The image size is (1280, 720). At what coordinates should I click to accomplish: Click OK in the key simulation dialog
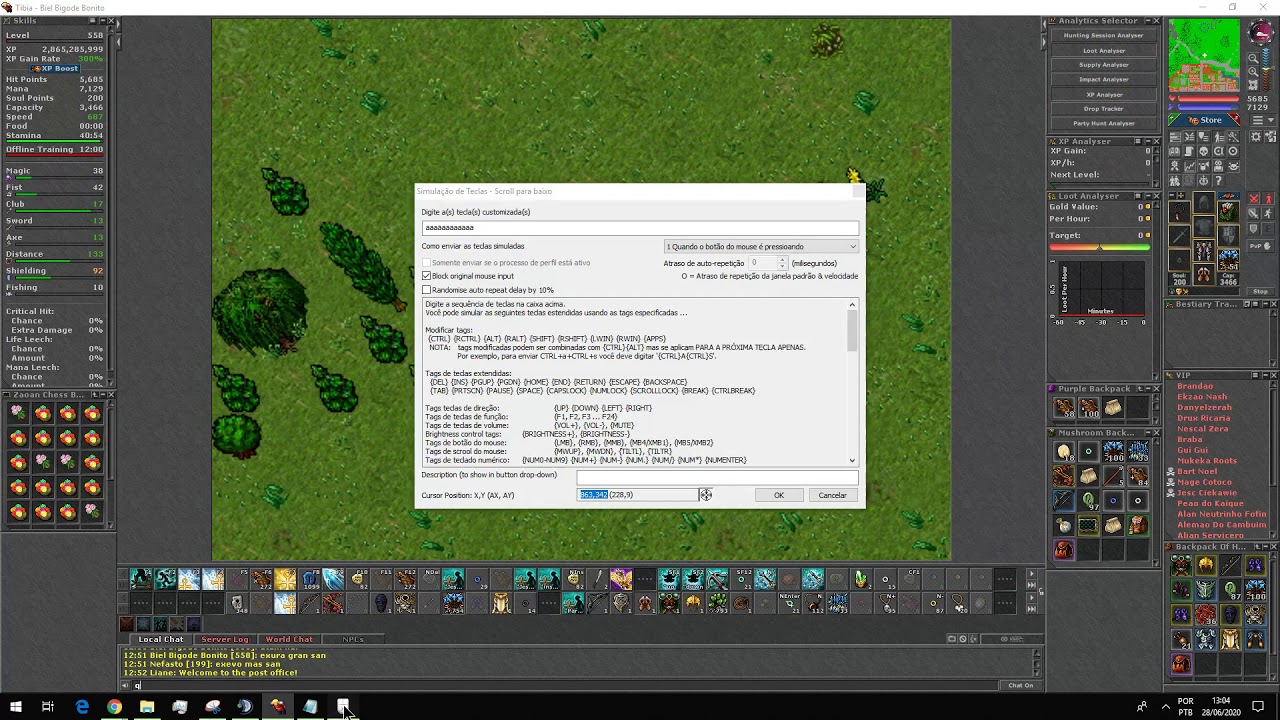pyautogui.click(x=778, y=495)
